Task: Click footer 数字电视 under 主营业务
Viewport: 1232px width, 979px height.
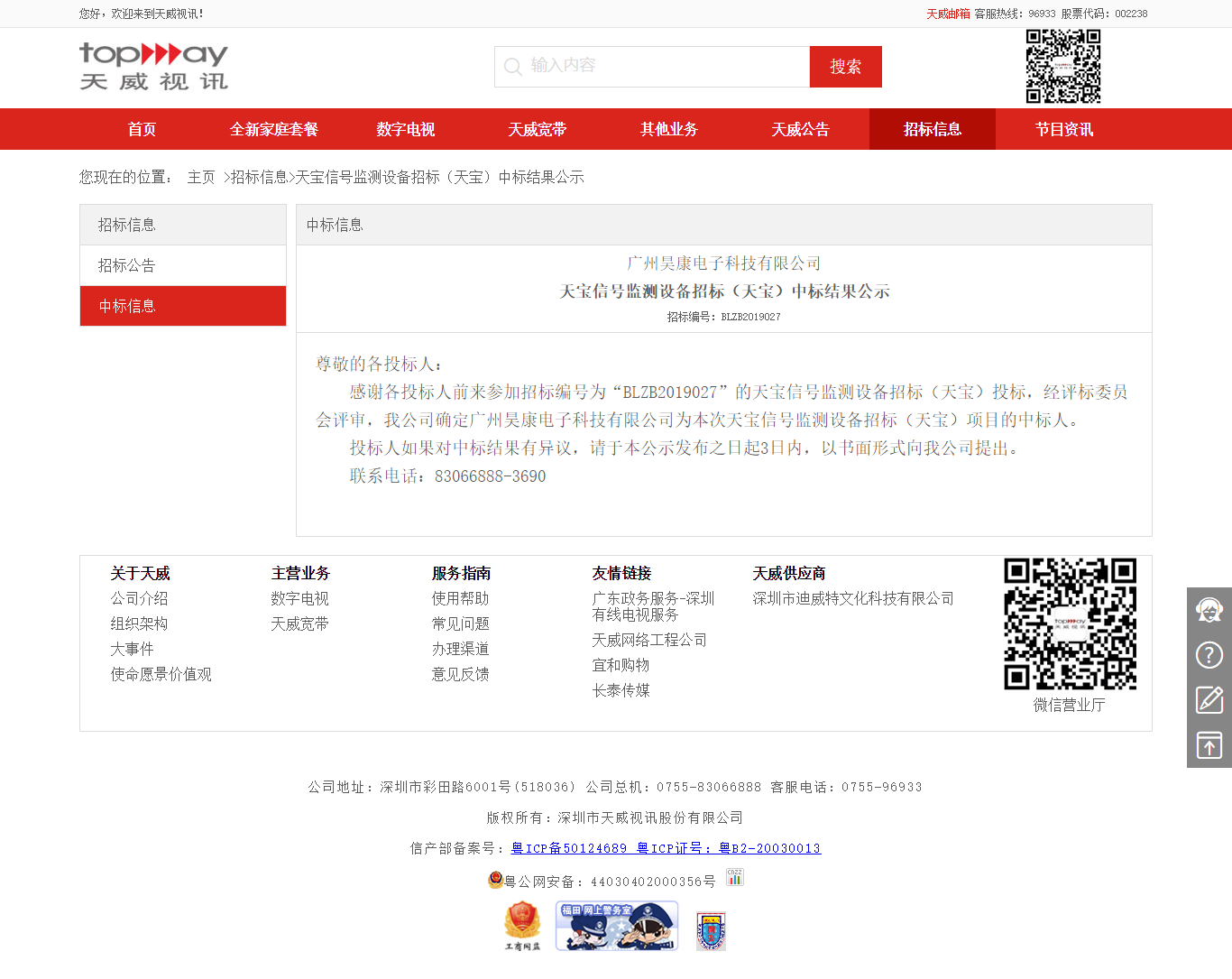Action: tap(300, 598)
